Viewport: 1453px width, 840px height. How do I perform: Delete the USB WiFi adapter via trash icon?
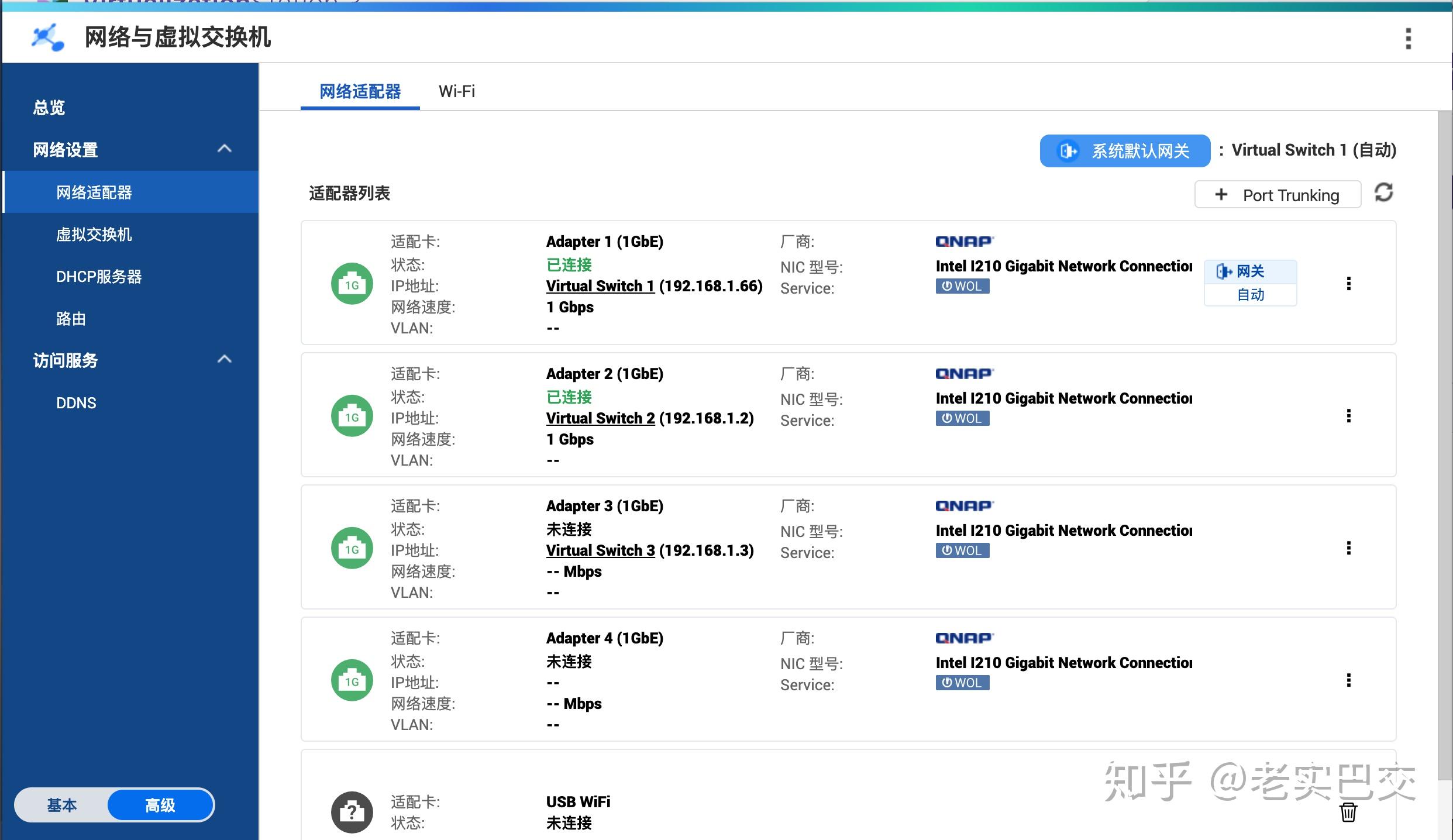1348,812
